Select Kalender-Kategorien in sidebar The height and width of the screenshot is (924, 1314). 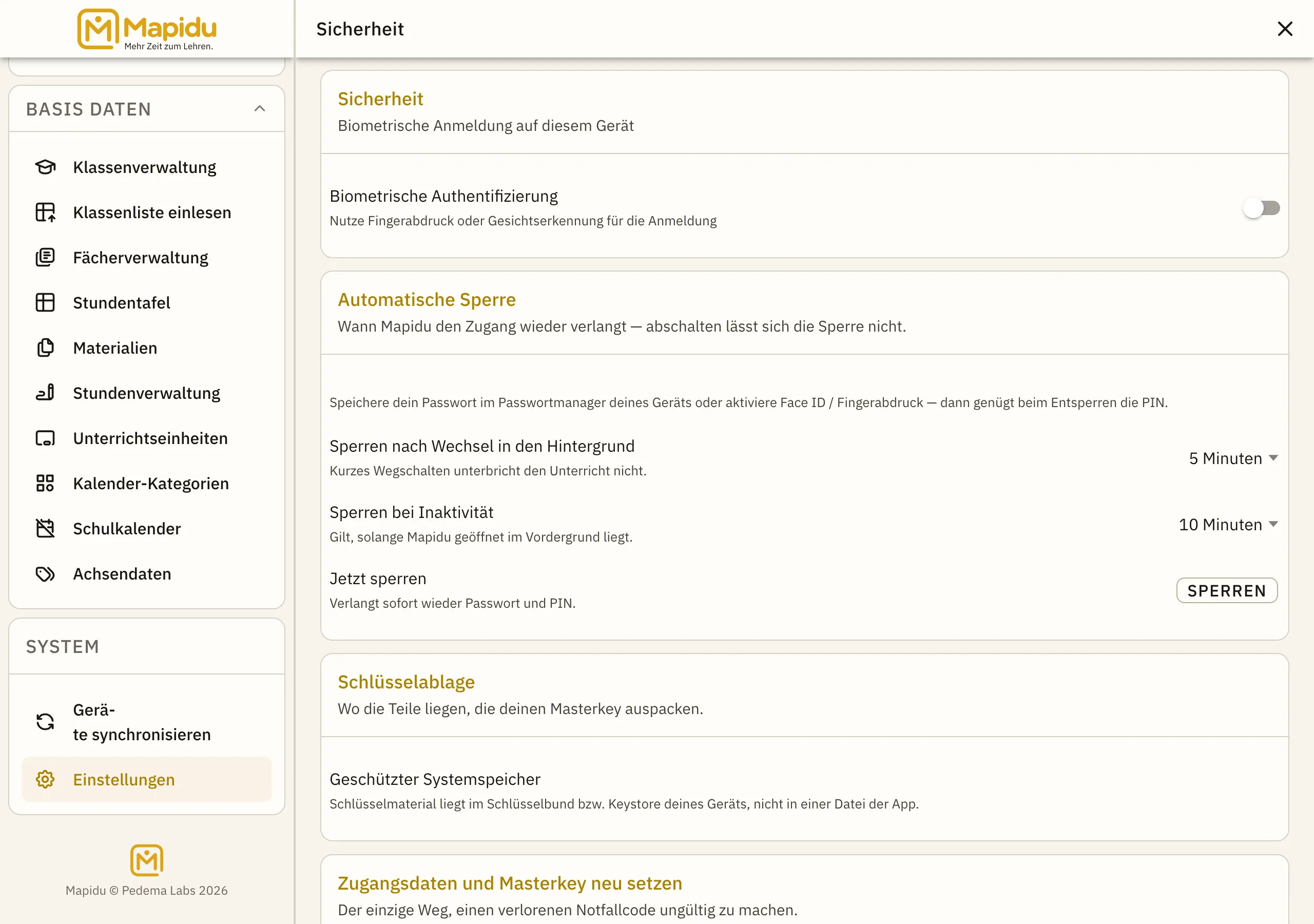[x=146, y=483]
